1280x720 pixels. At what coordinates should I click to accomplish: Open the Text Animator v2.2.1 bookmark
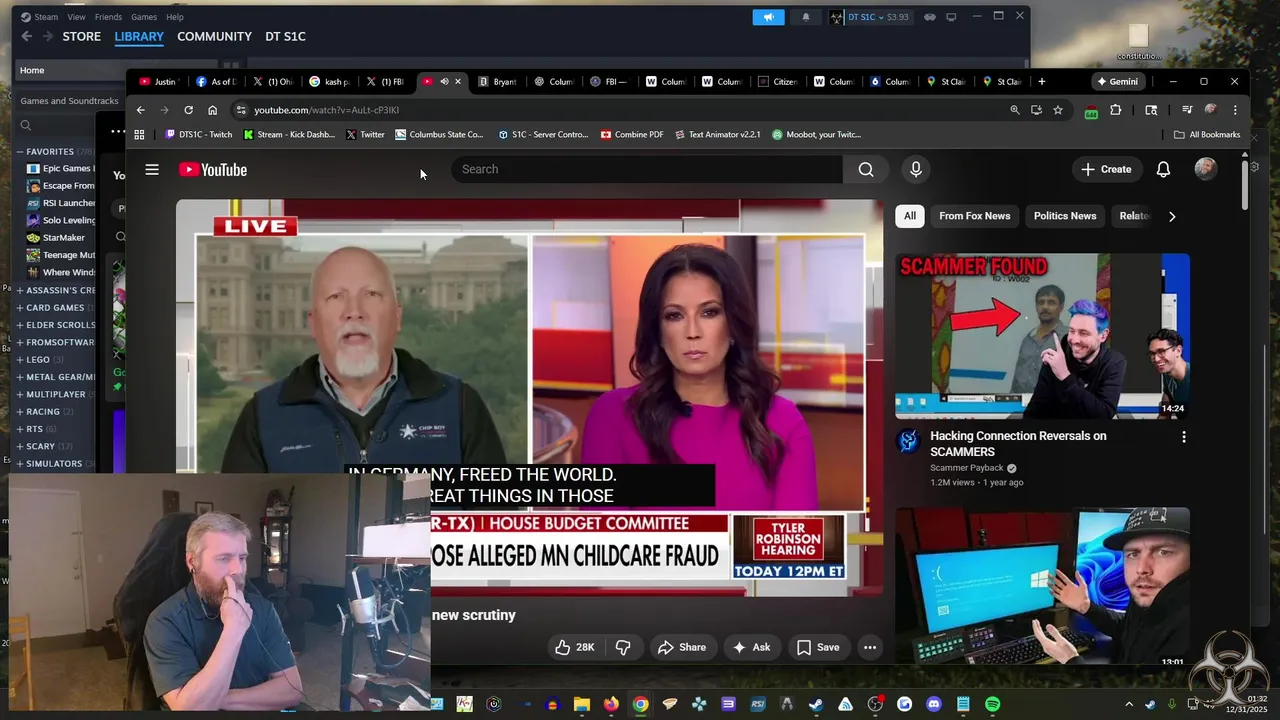pos(717,134)
